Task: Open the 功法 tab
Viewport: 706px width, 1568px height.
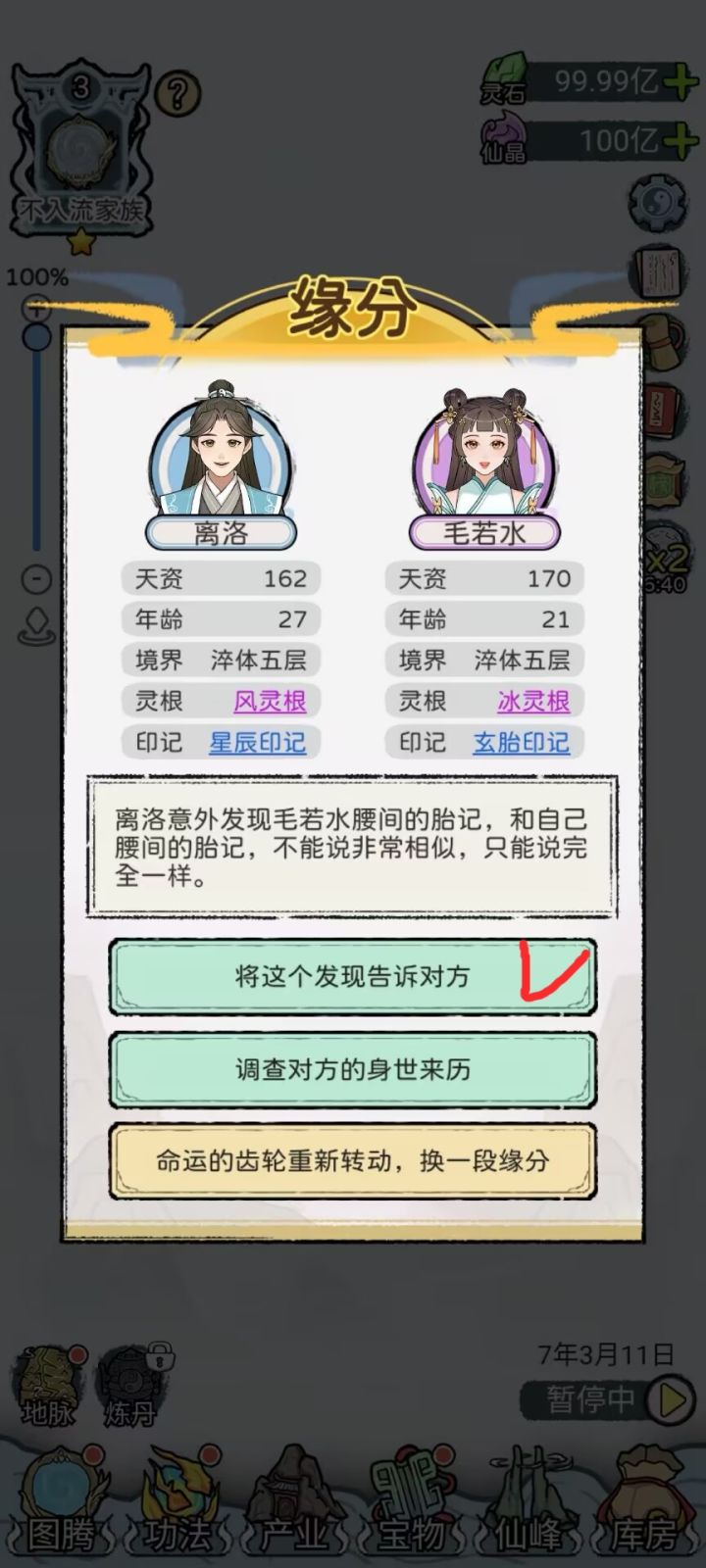Action: click(x=177, y=1506)
